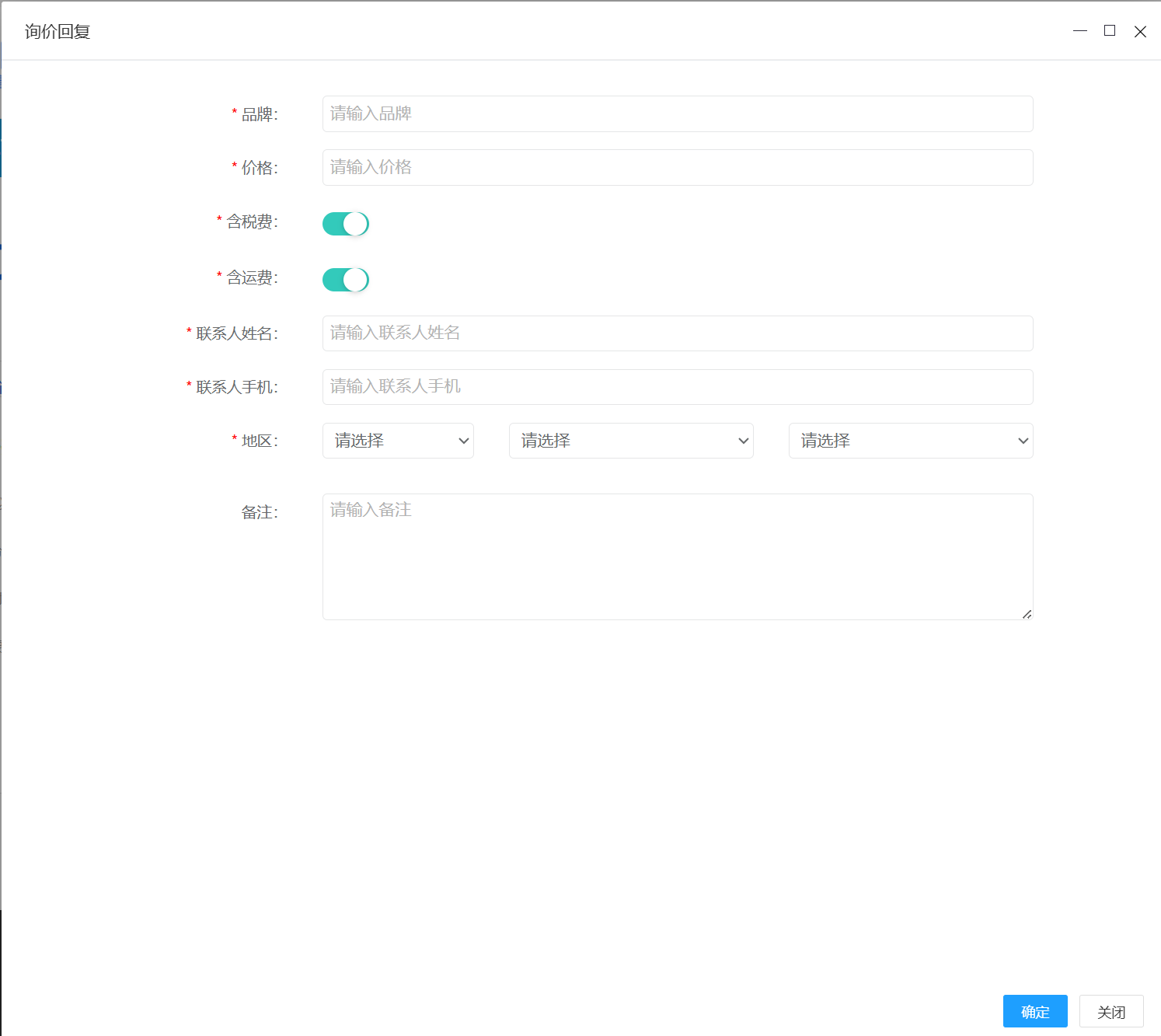Minimize the 询价回复 dialog window
The image size is (1161, 1036).
[1079, 31]
